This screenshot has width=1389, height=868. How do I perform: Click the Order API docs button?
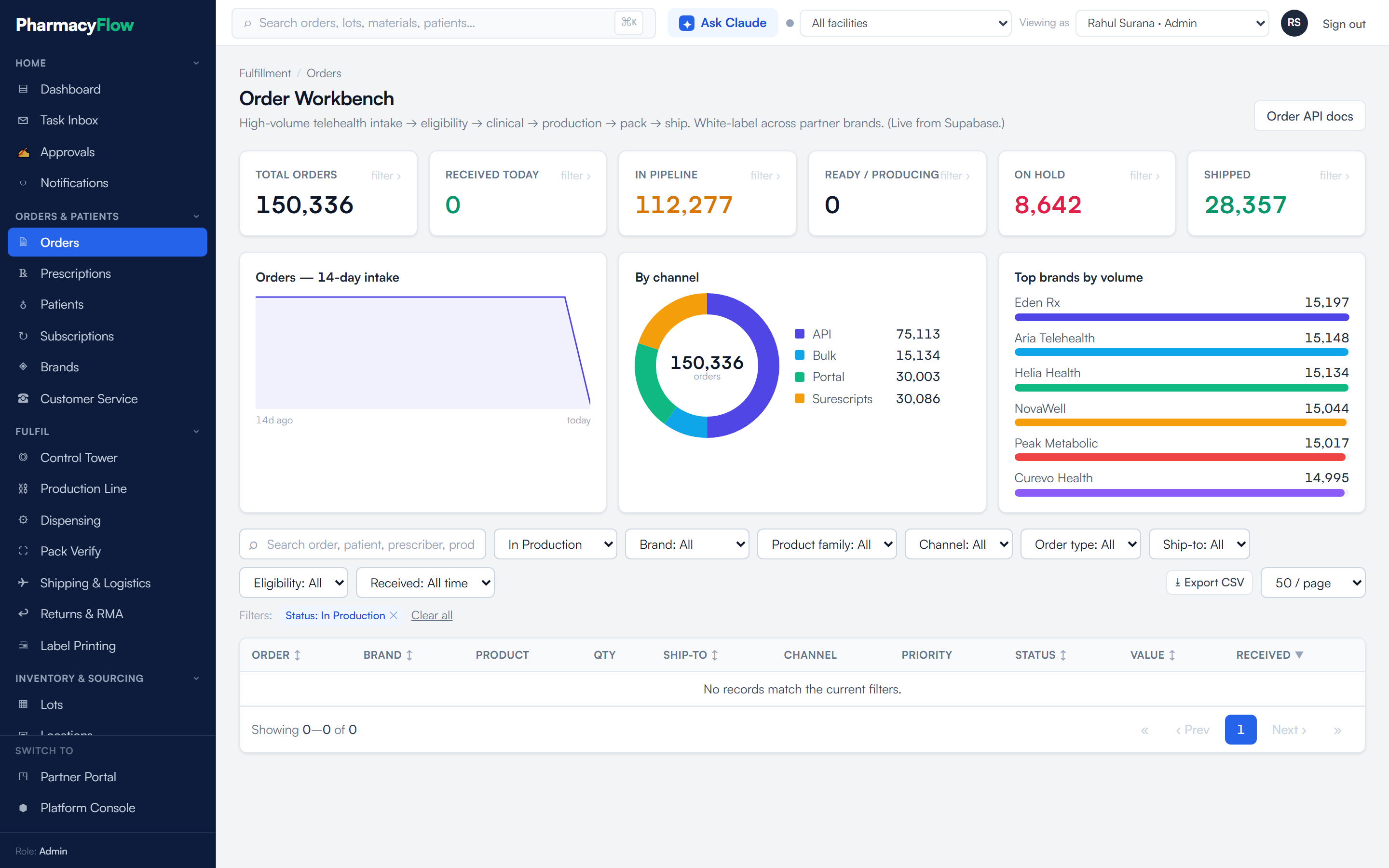(x=1309, y=116)
